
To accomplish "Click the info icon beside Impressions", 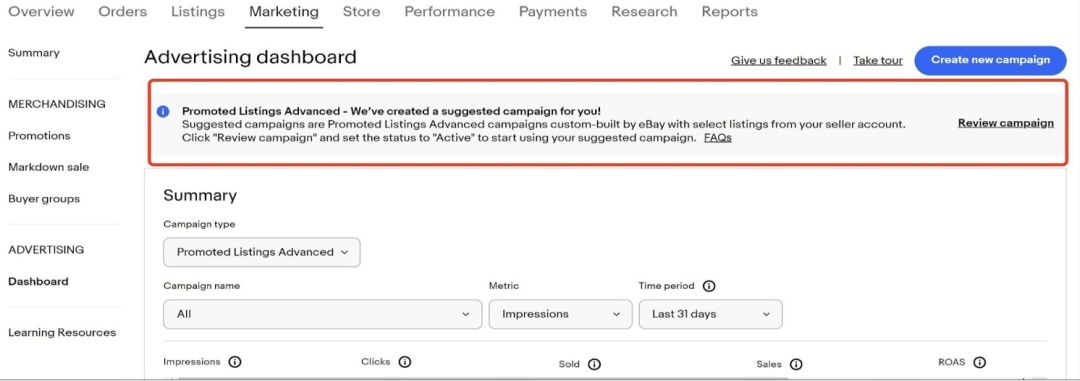I will [235, 362].
